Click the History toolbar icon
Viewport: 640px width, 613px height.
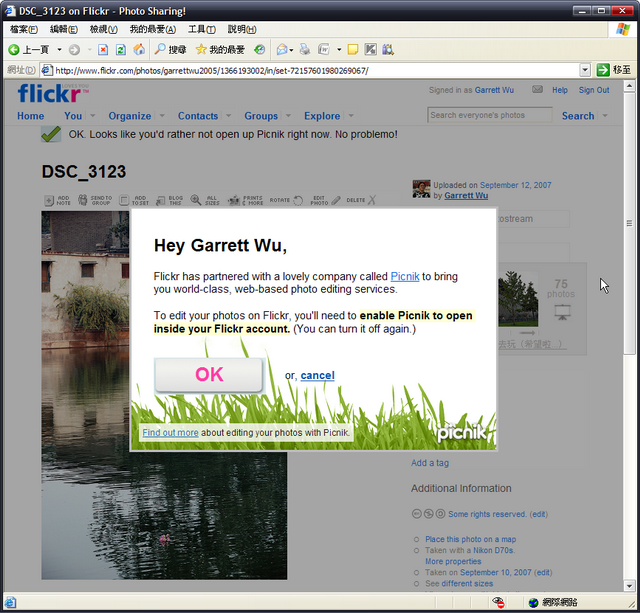pos(259,50)
